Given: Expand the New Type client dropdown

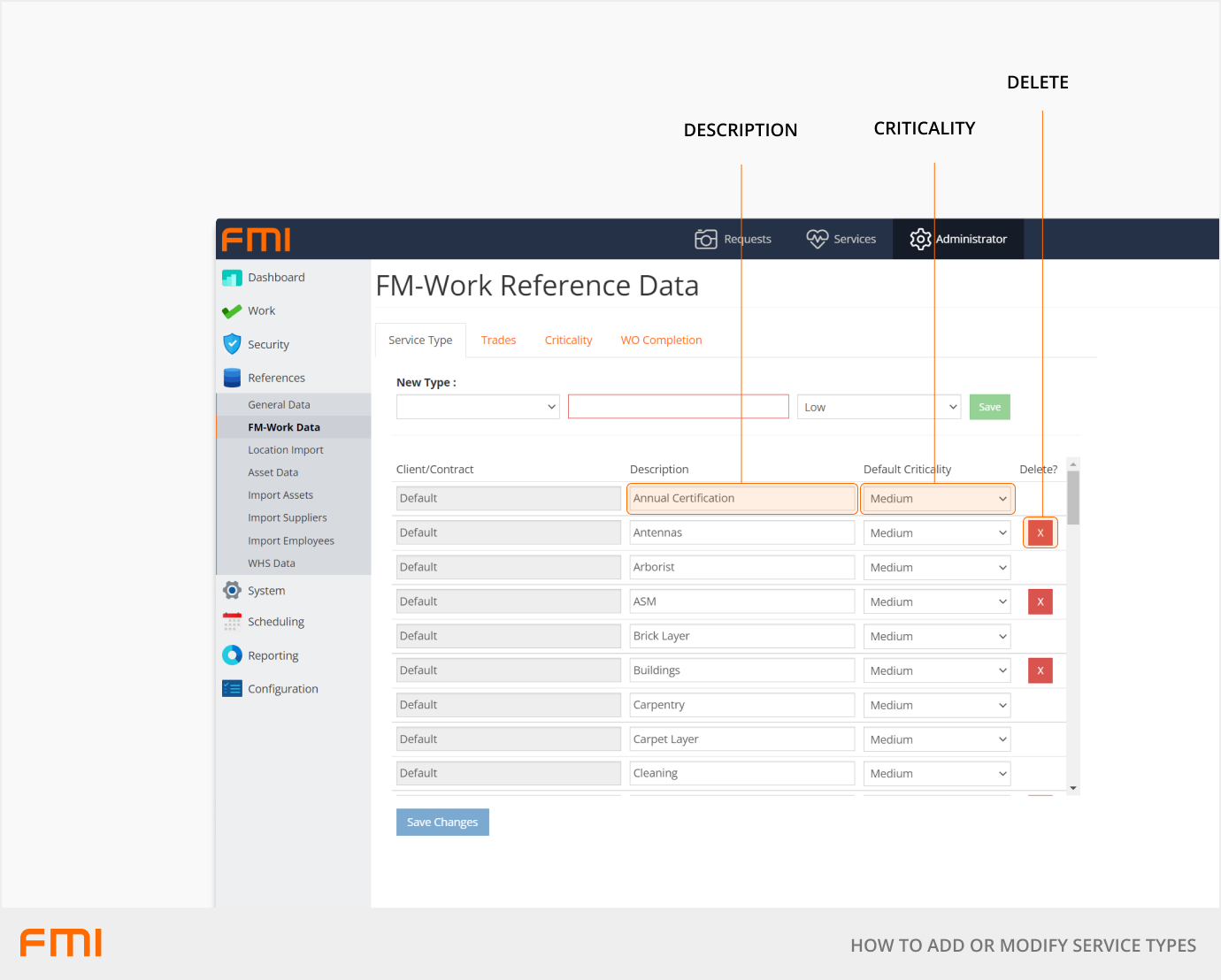Looking at the screenshot, I should click(478, 407).
